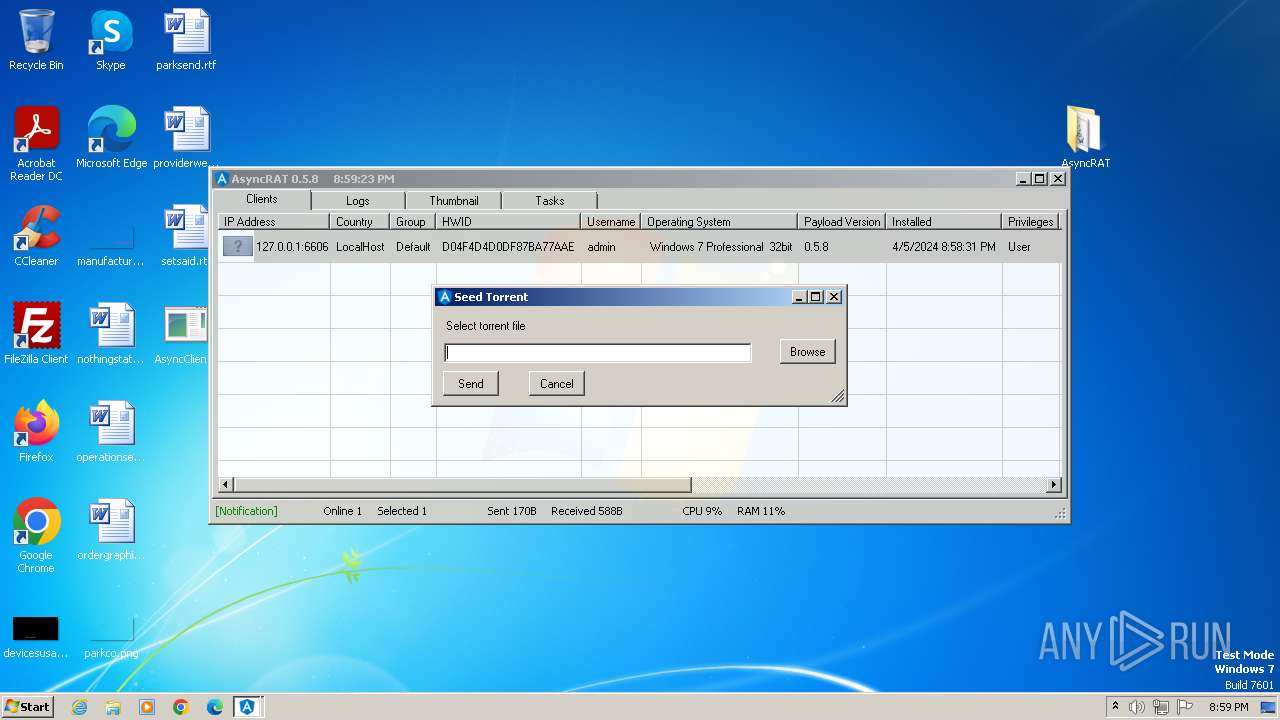The height and width of the screenshot is (720, 1280).
Task: Select client 127.0.0.1:6606 row
Action: pos(638,247)
